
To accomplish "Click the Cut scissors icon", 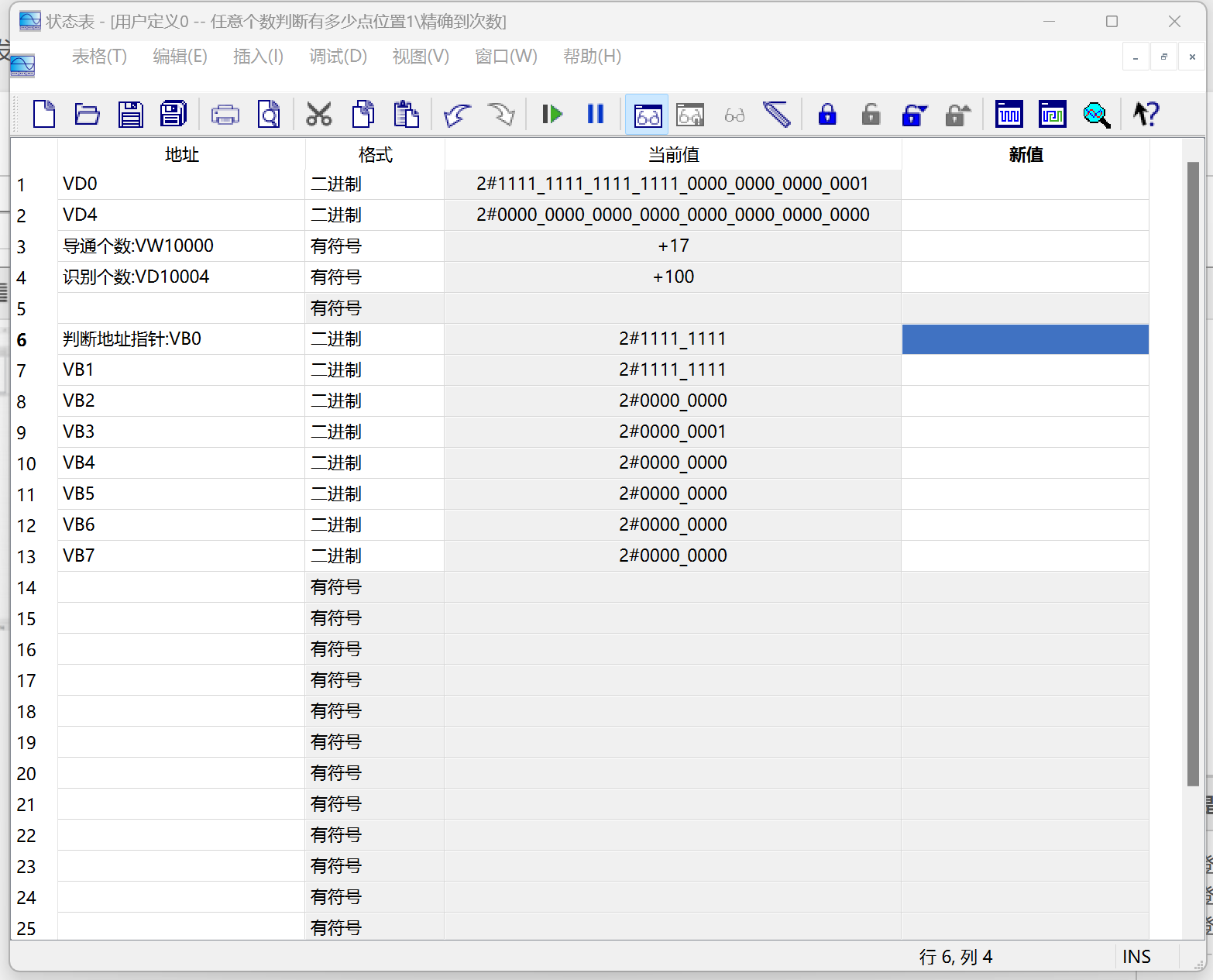I will [318, 115].
